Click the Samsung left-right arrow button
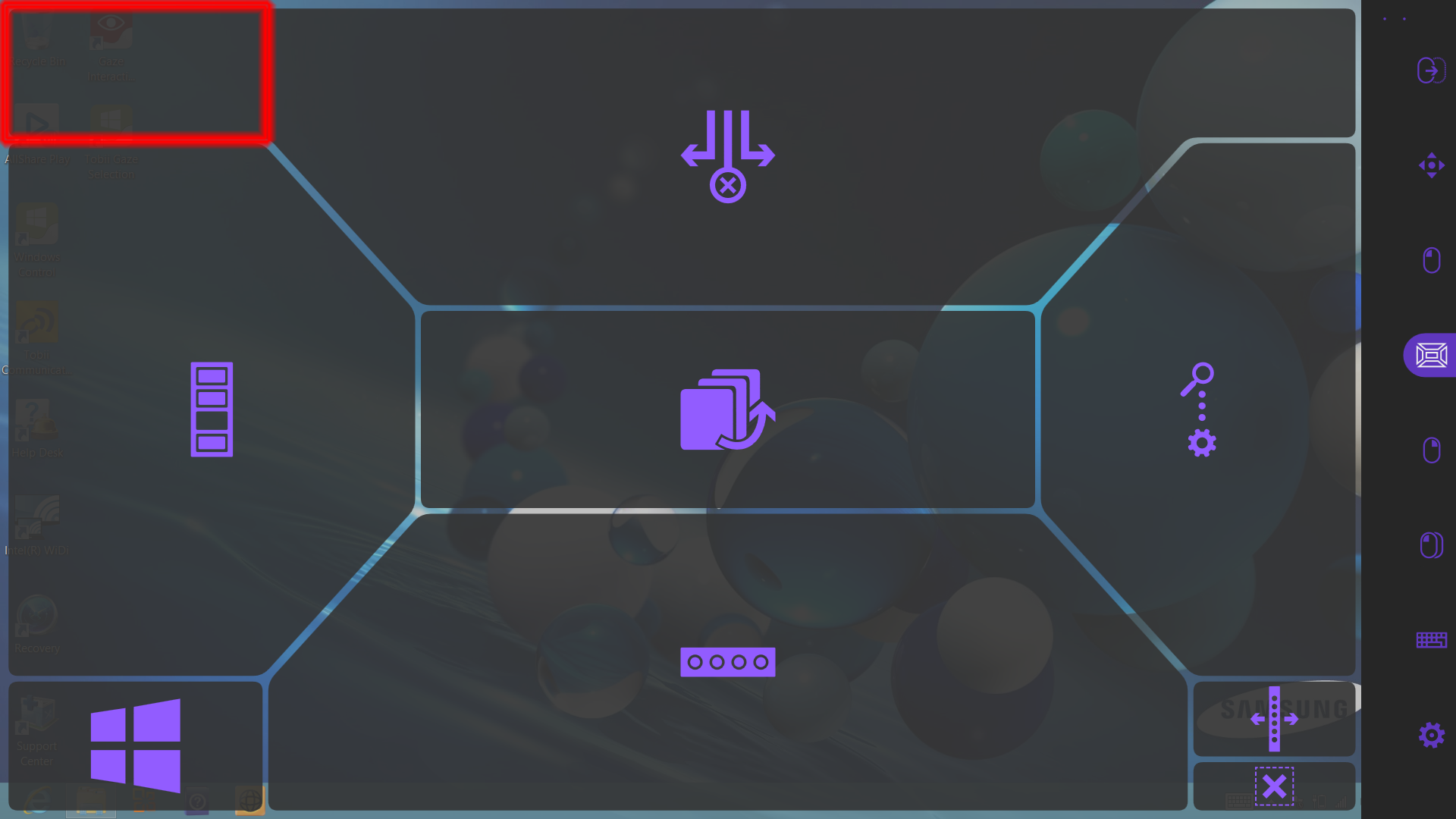This screenshot has height=819, width=1456. click(x=1275, y=719)
